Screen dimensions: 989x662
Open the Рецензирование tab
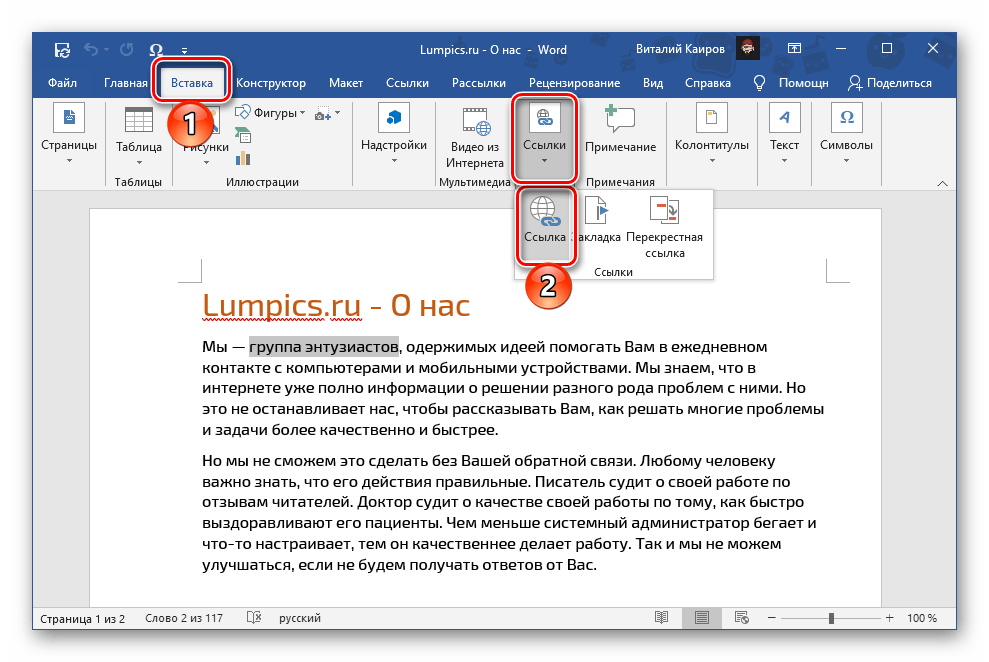[x=574, y=83]
